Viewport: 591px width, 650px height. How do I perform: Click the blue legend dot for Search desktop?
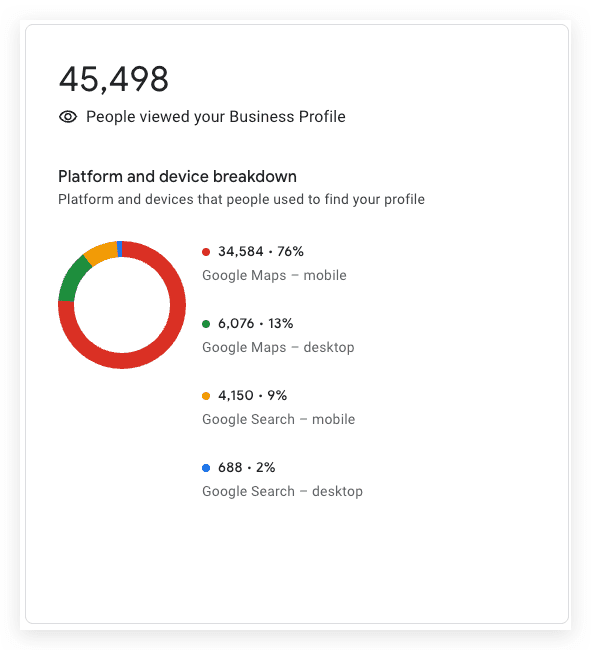click(206, 468)
